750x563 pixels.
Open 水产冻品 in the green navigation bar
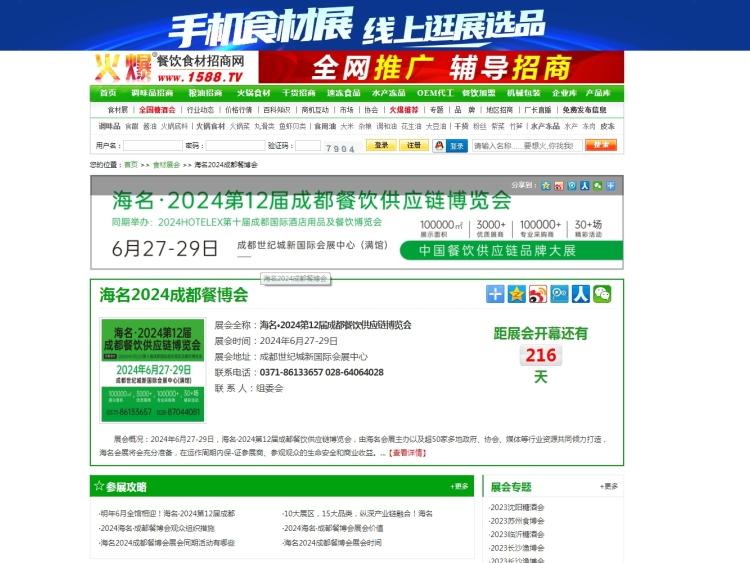(388, 93)
